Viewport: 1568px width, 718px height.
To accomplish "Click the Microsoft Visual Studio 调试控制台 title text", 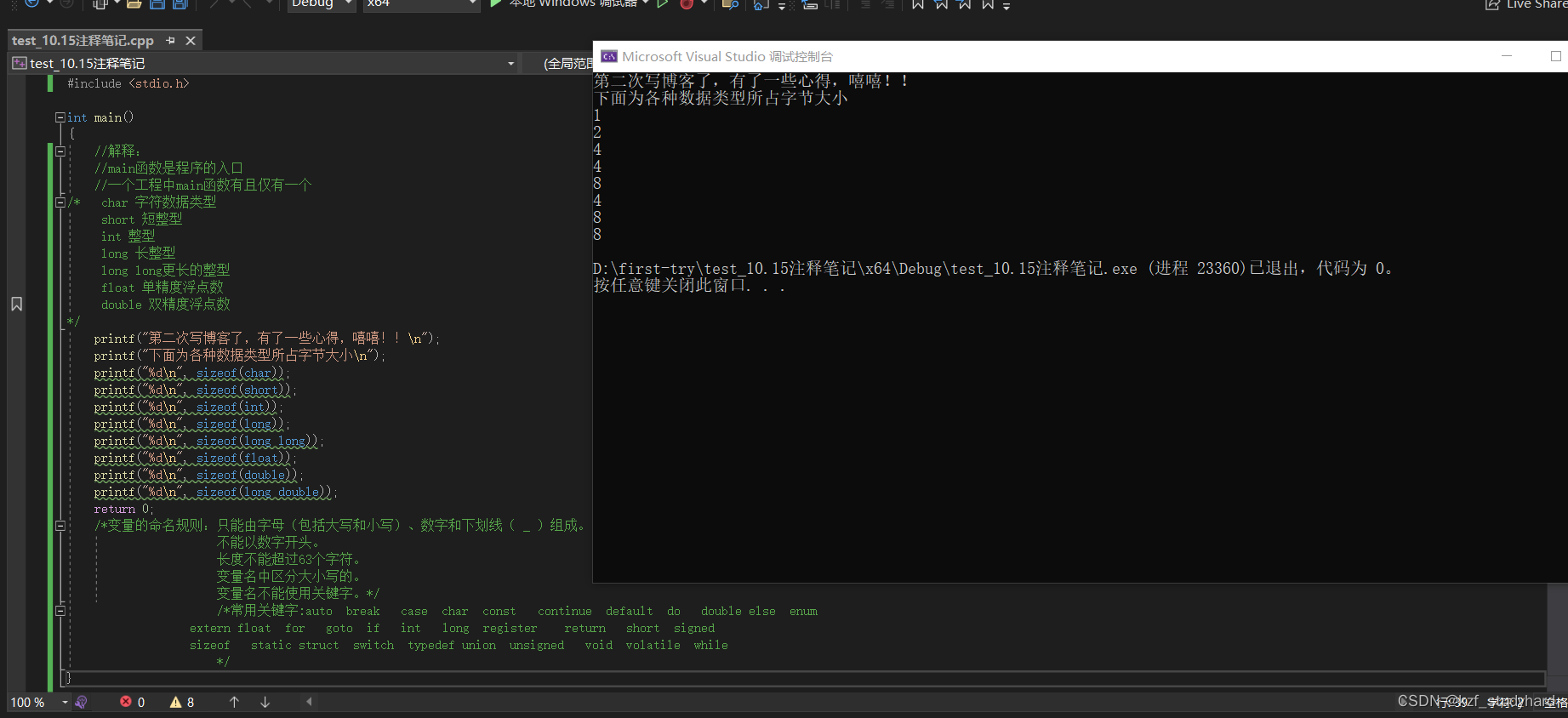I will pos(727,56).
